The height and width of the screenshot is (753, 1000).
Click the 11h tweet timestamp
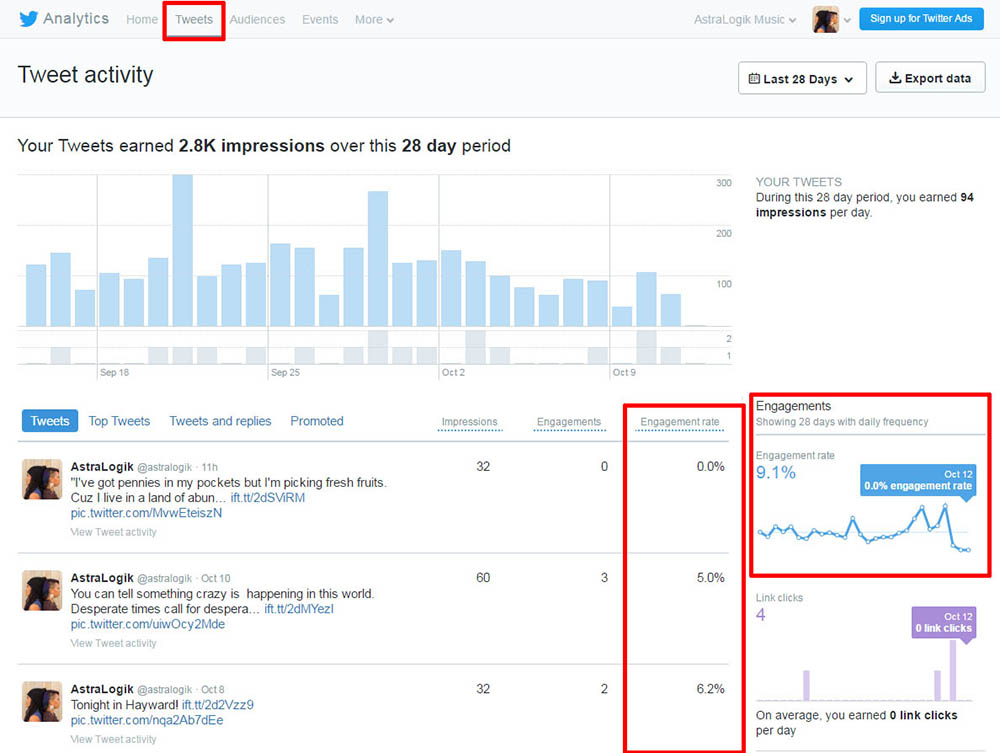pos(209,467)
